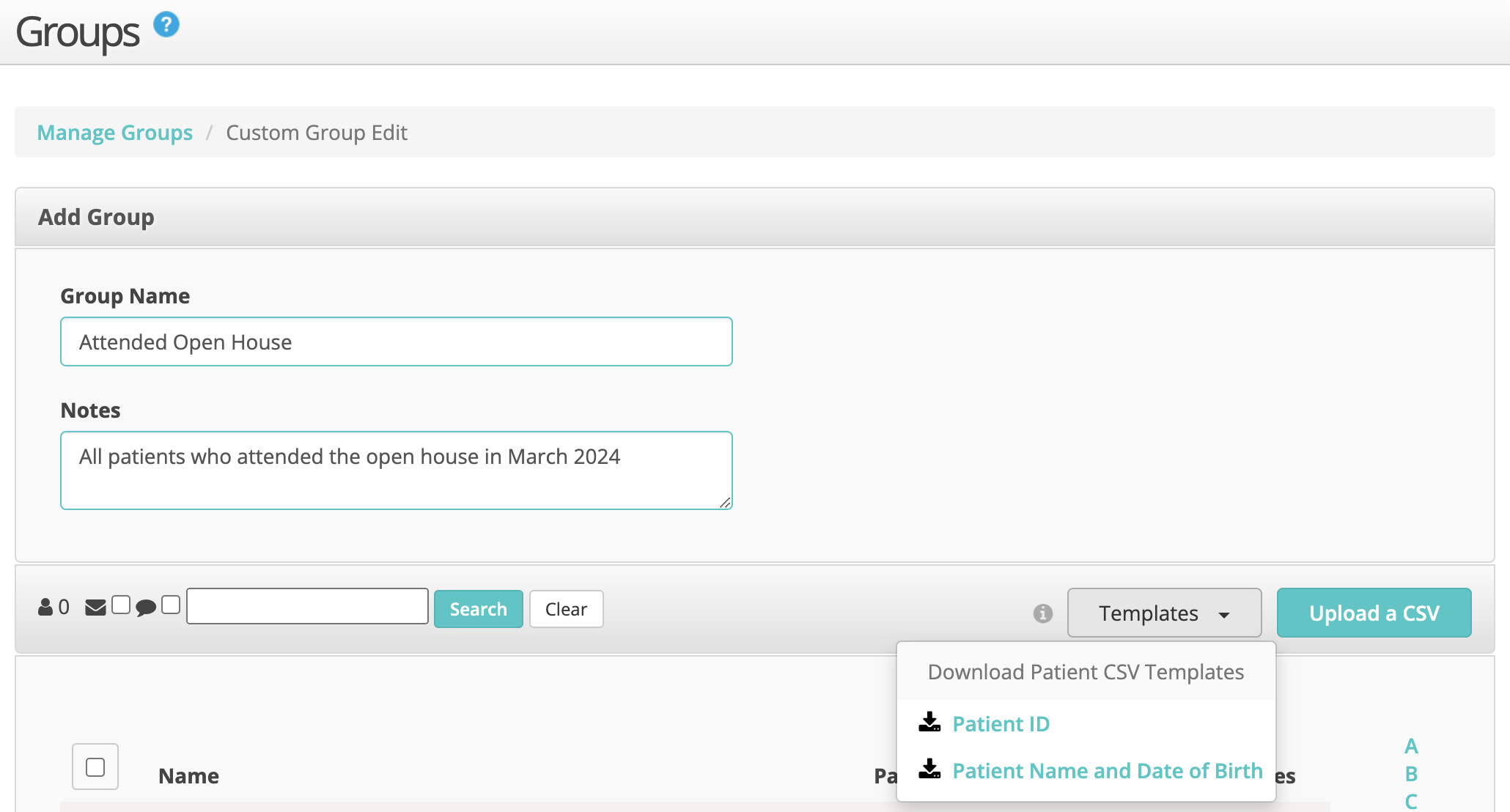Click the patient count person icon
Image resolution: width=1510 pixels, height=812 pixels.
45,608
